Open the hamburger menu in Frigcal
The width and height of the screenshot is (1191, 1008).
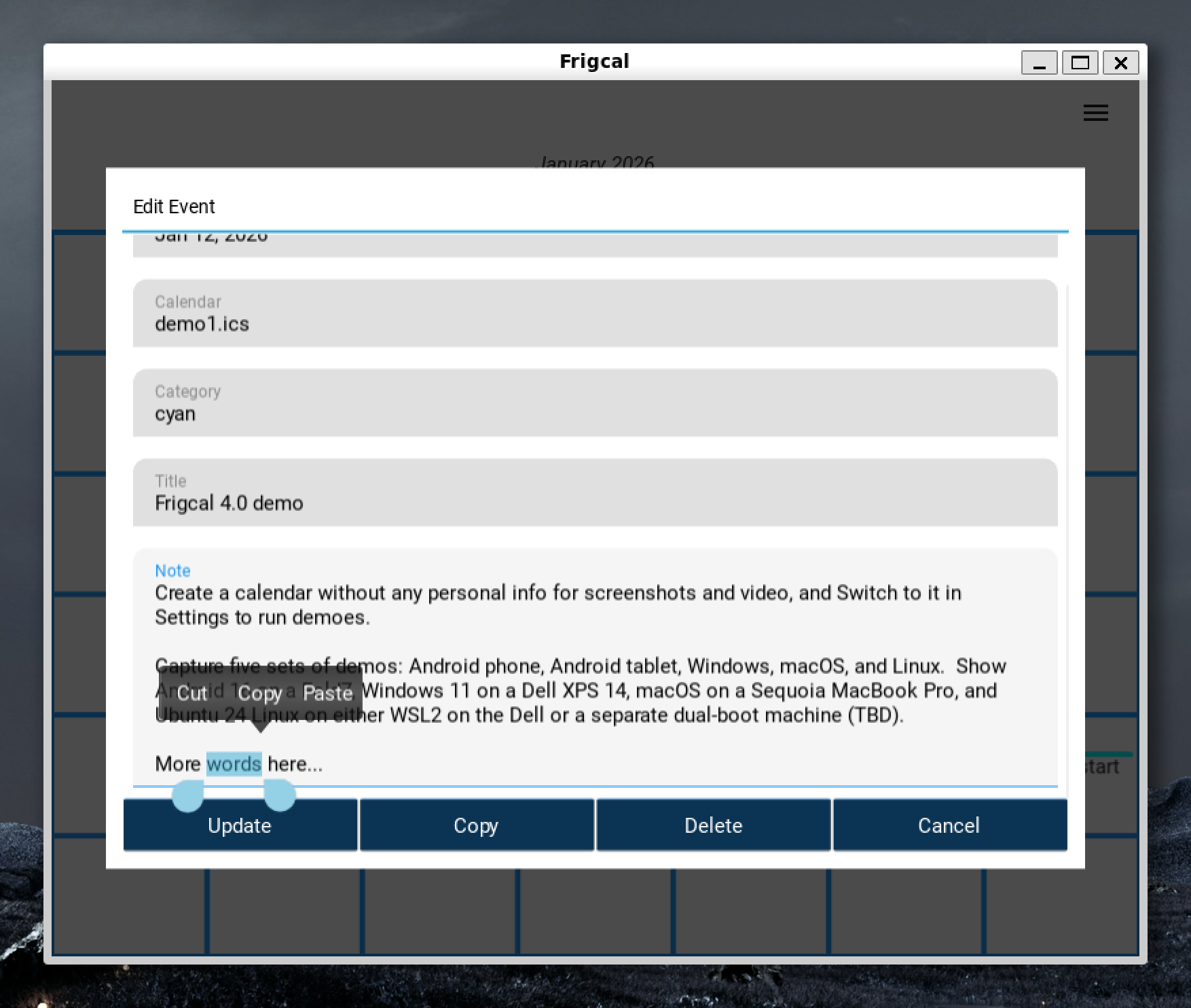(1095, 113)
